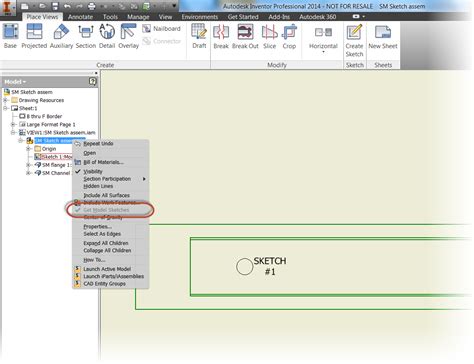The image size is (474, 364).
Task: Open the Inventor application menu button
Action: click(x=7, y=7)
